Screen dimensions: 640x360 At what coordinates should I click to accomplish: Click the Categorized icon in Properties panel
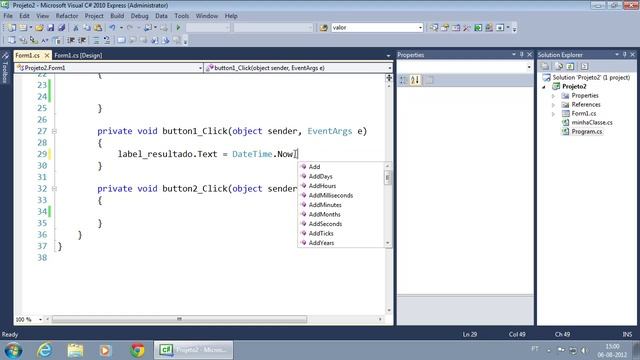(403, 80)
